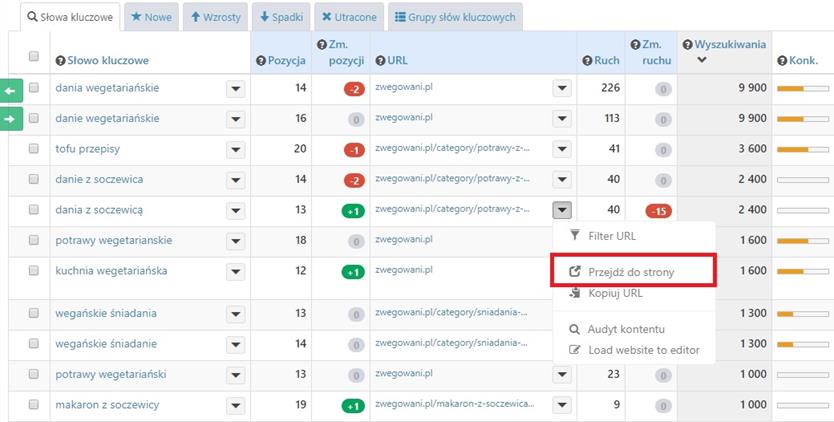
Task: Click the green right arrow beside danie wegetariańskie
Action: tap(11, 119)
